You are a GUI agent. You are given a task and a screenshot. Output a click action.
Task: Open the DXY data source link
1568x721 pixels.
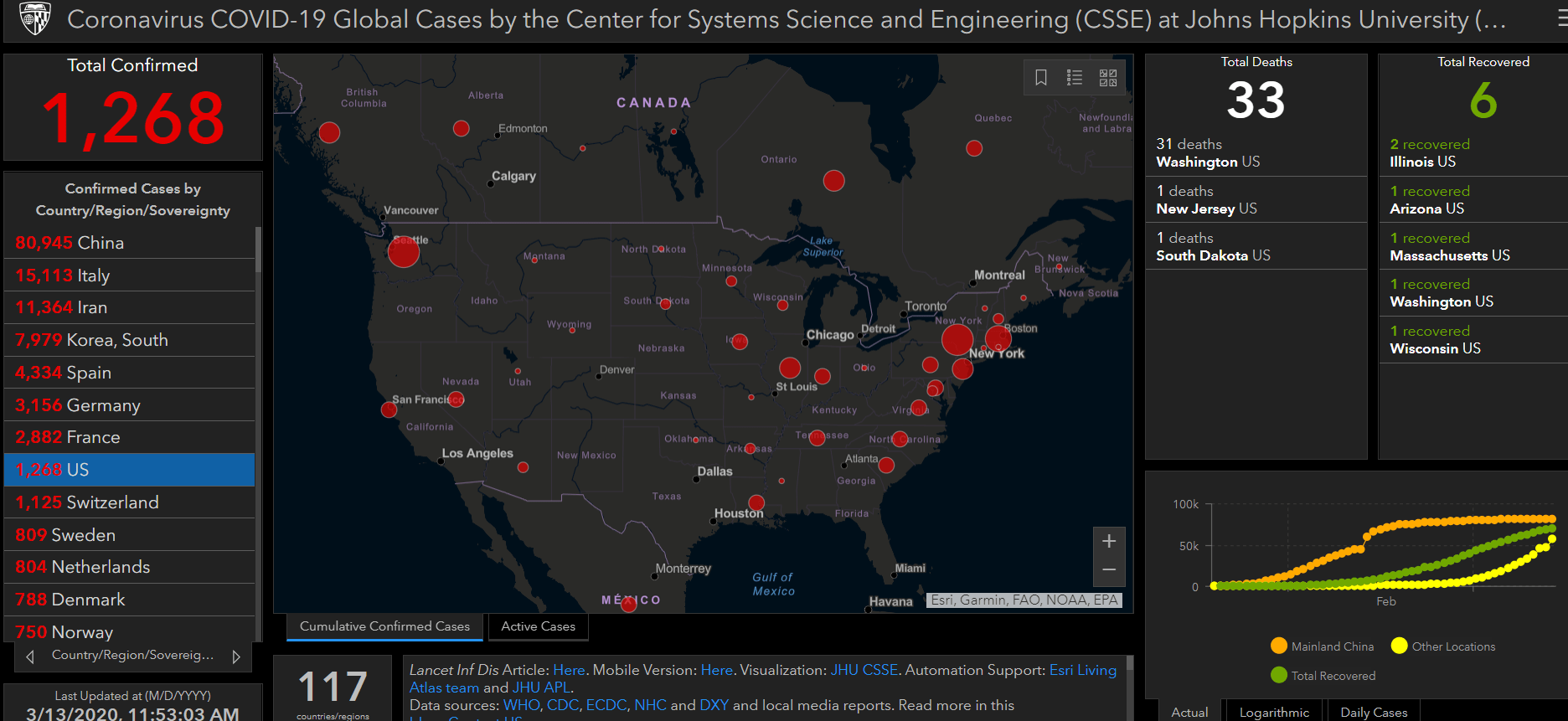(x=714, y=705)
